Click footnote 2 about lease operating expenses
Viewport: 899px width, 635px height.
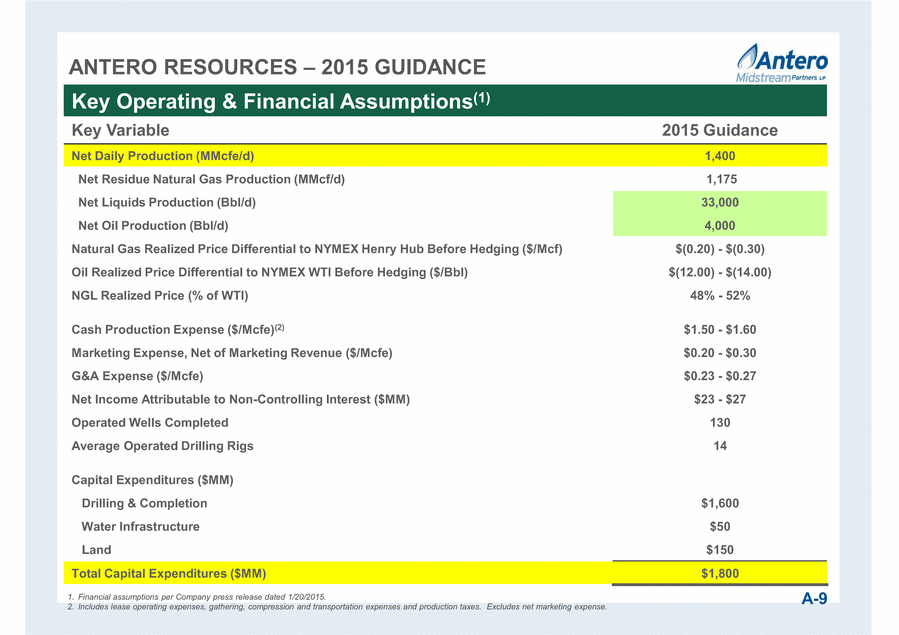(x=337, y=607)
